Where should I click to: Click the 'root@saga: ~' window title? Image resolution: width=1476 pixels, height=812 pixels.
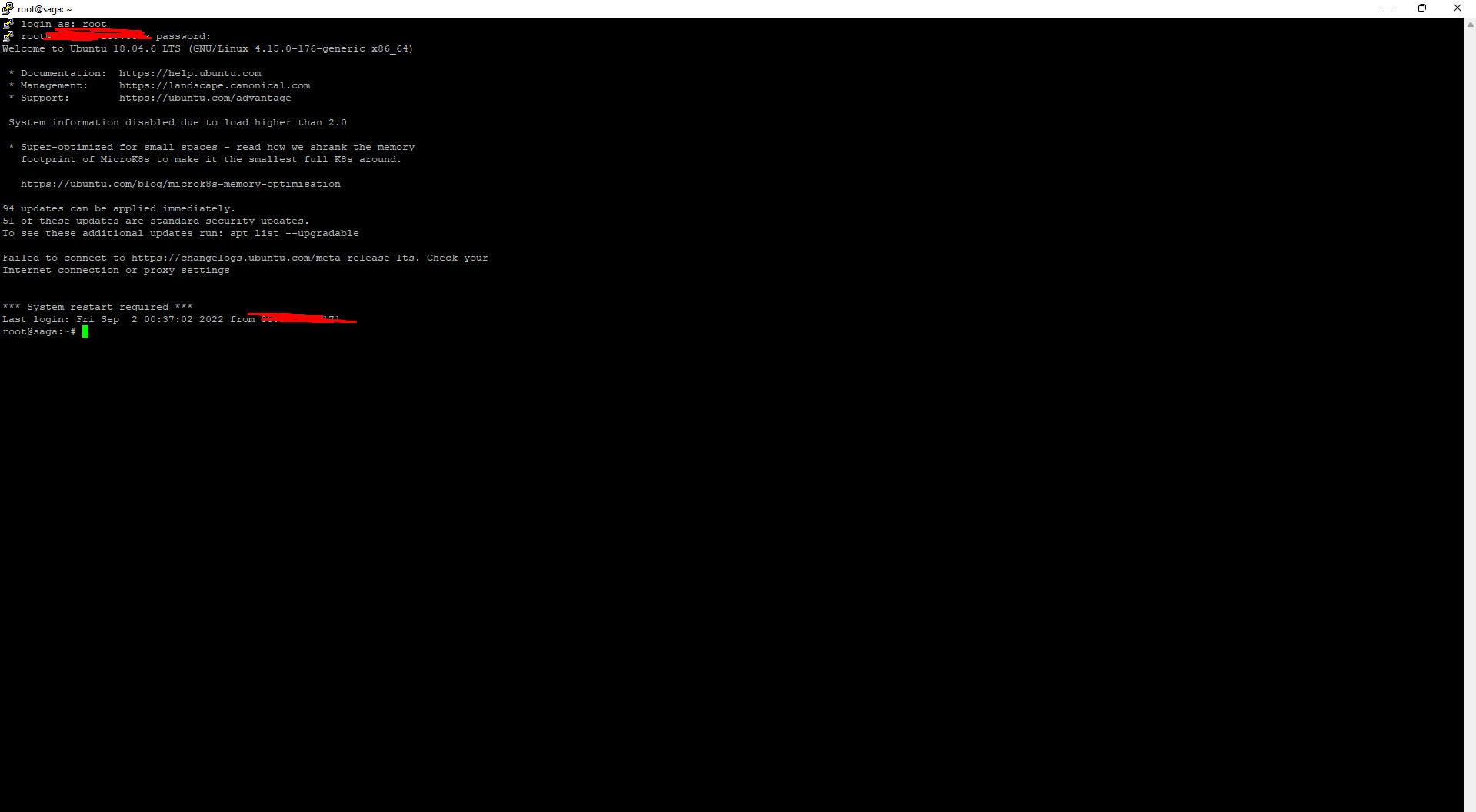click(x=45, y=9)
